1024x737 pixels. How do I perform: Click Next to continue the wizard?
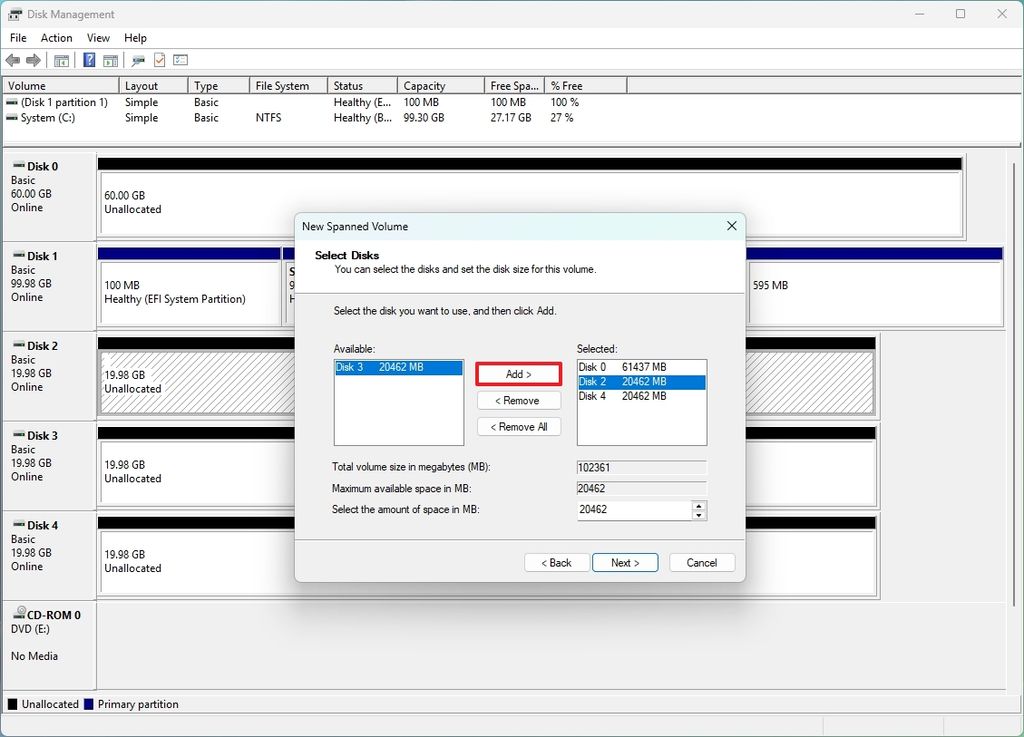624,562
